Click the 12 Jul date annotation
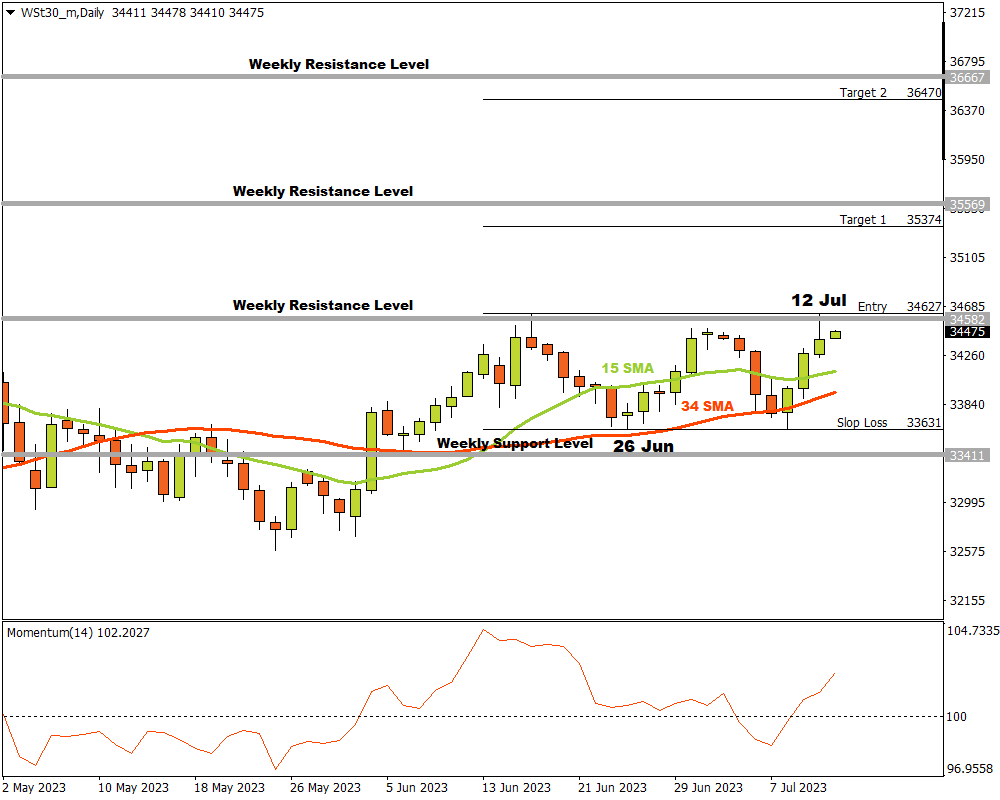Image resolution: width=1000 pixels, height=800 pixels. point(818,300)
